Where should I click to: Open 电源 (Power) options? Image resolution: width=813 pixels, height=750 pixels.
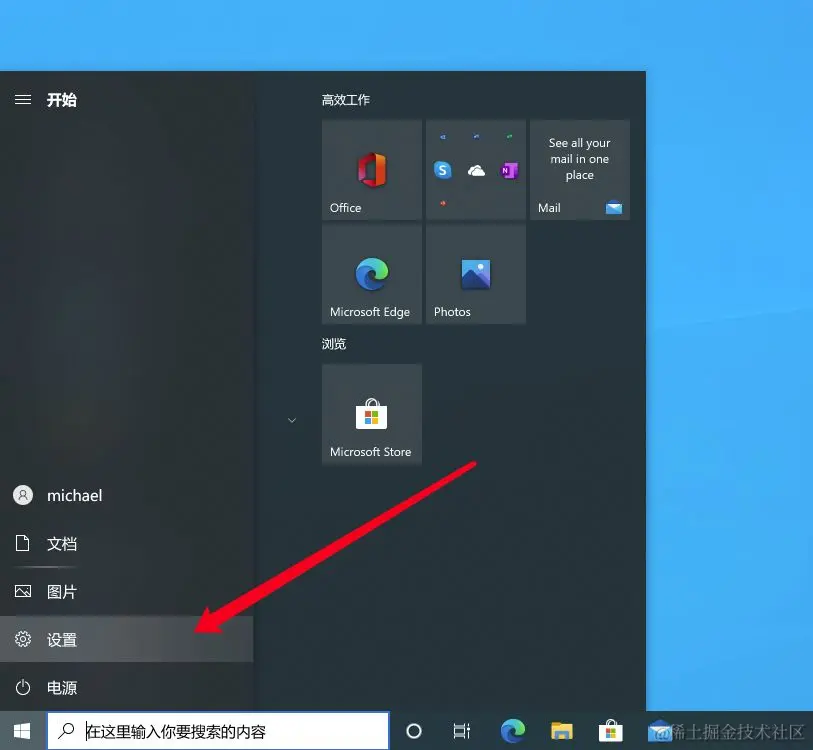pos(127,687)
